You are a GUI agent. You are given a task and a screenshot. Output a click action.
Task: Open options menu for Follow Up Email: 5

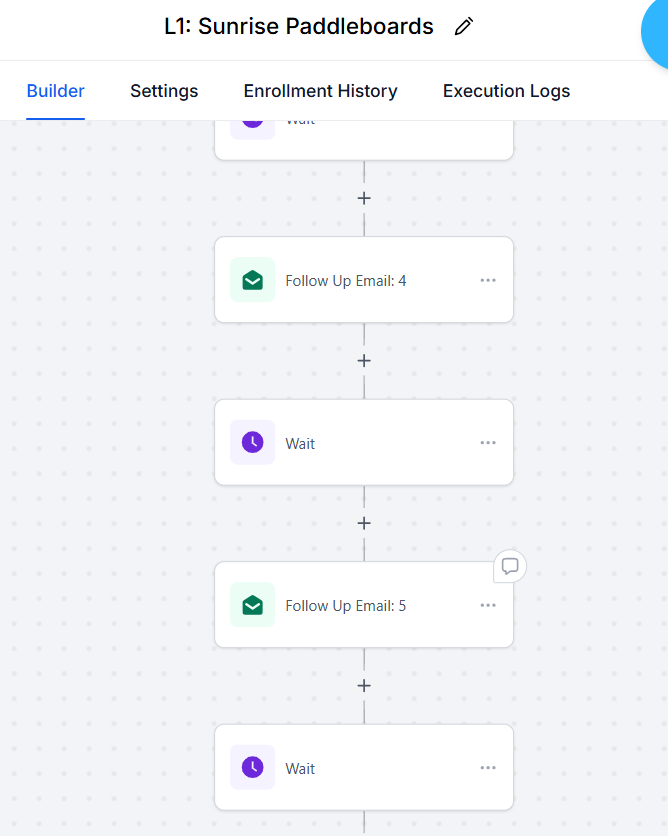(488, 605)
